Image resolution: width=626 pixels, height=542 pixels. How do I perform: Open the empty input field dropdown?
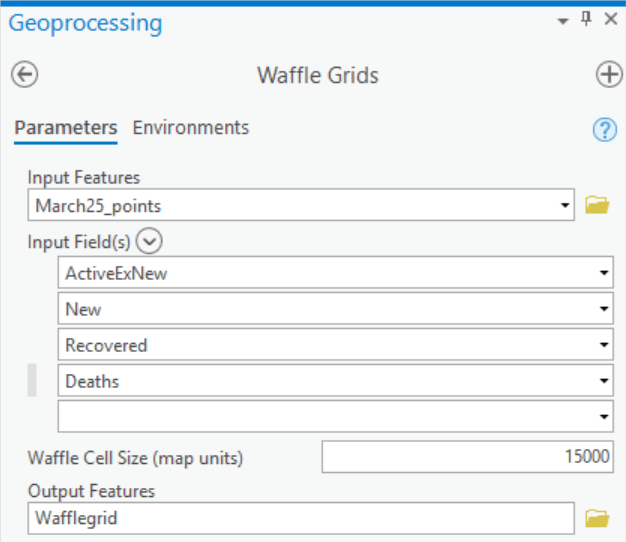pyautogui.click(x=605, y=417)
